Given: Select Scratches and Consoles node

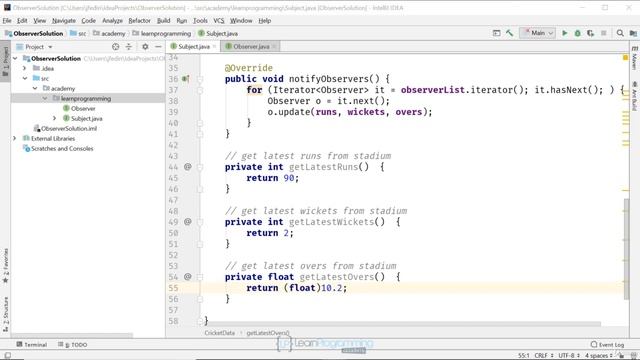Looking at the screenshot, I should [x=62, y=149].
